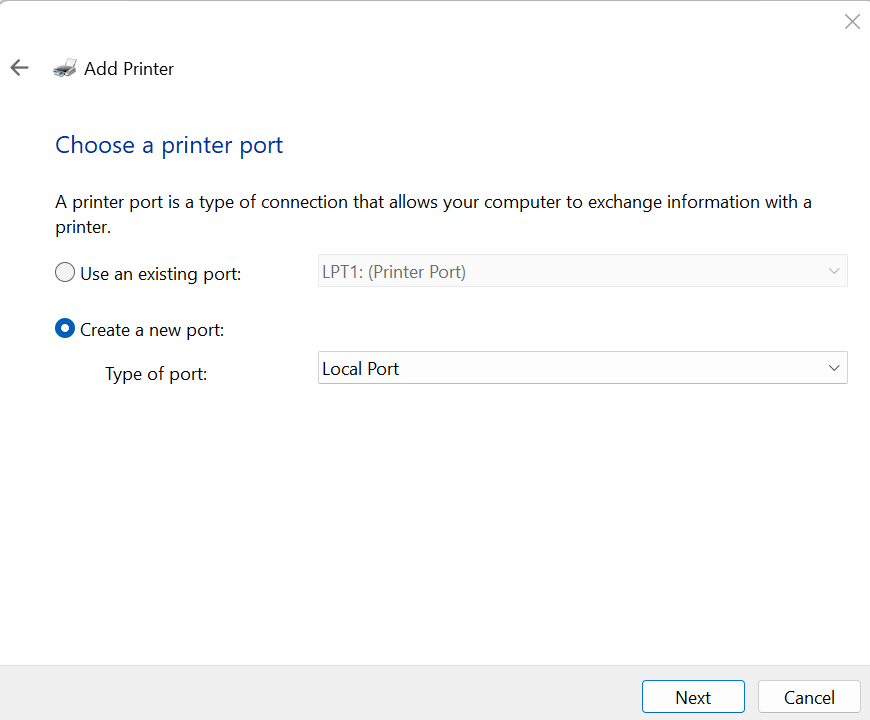Select the 'Use an existing port' radio button

click(65, 273)
